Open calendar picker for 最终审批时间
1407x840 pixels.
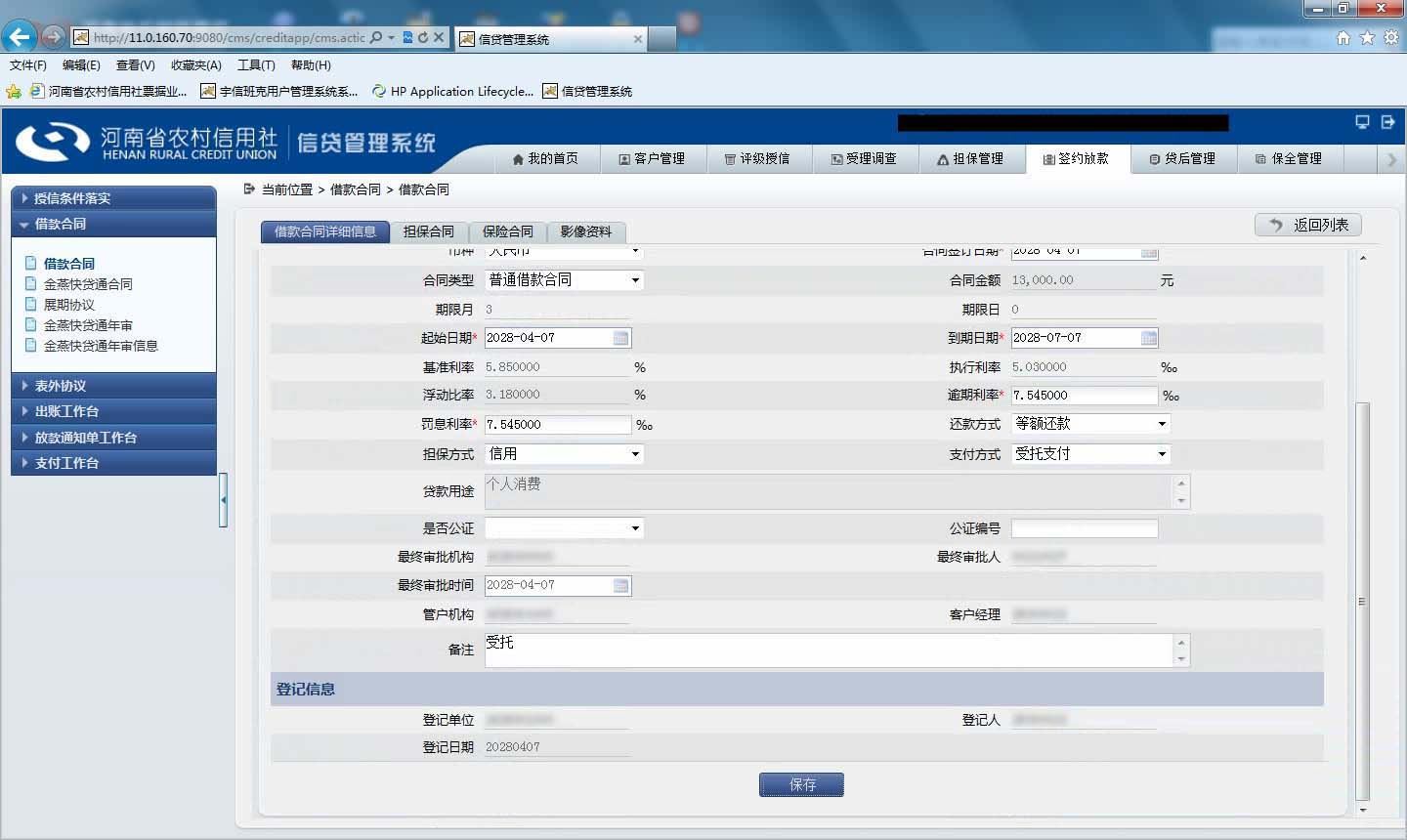coord(620,585)
